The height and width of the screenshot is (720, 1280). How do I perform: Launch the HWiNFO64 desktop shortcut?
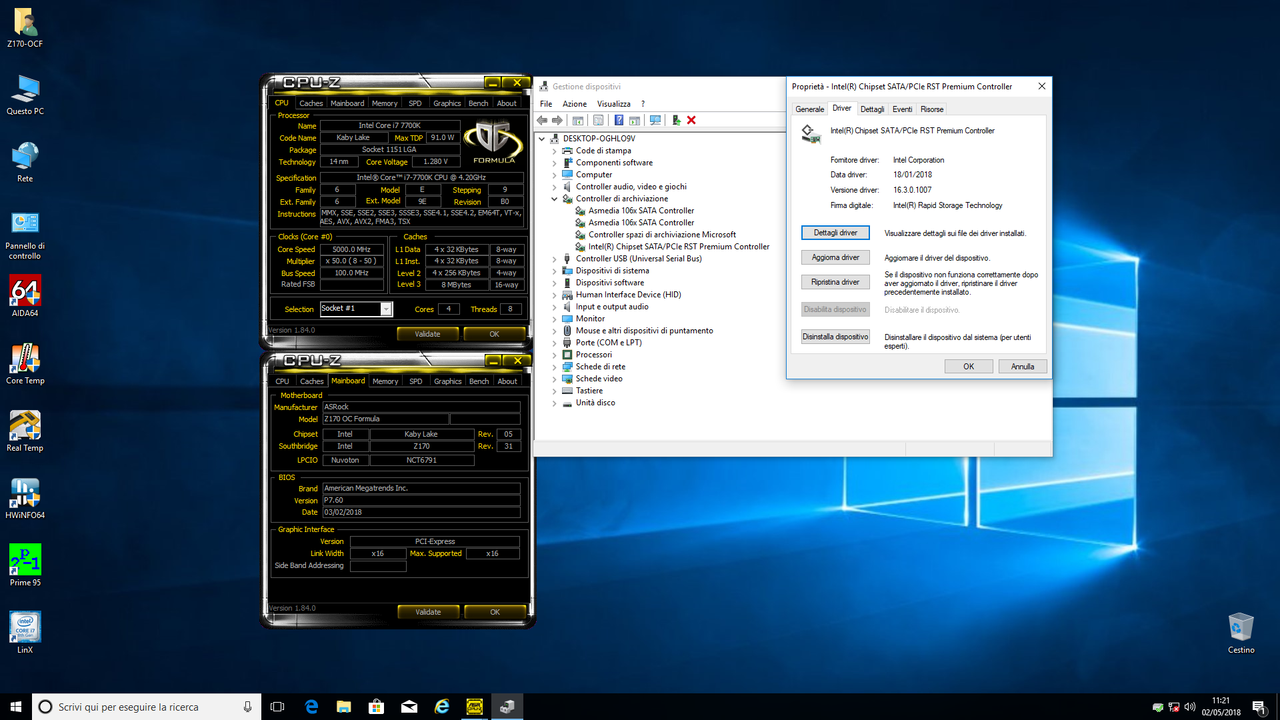pos(25,497)
